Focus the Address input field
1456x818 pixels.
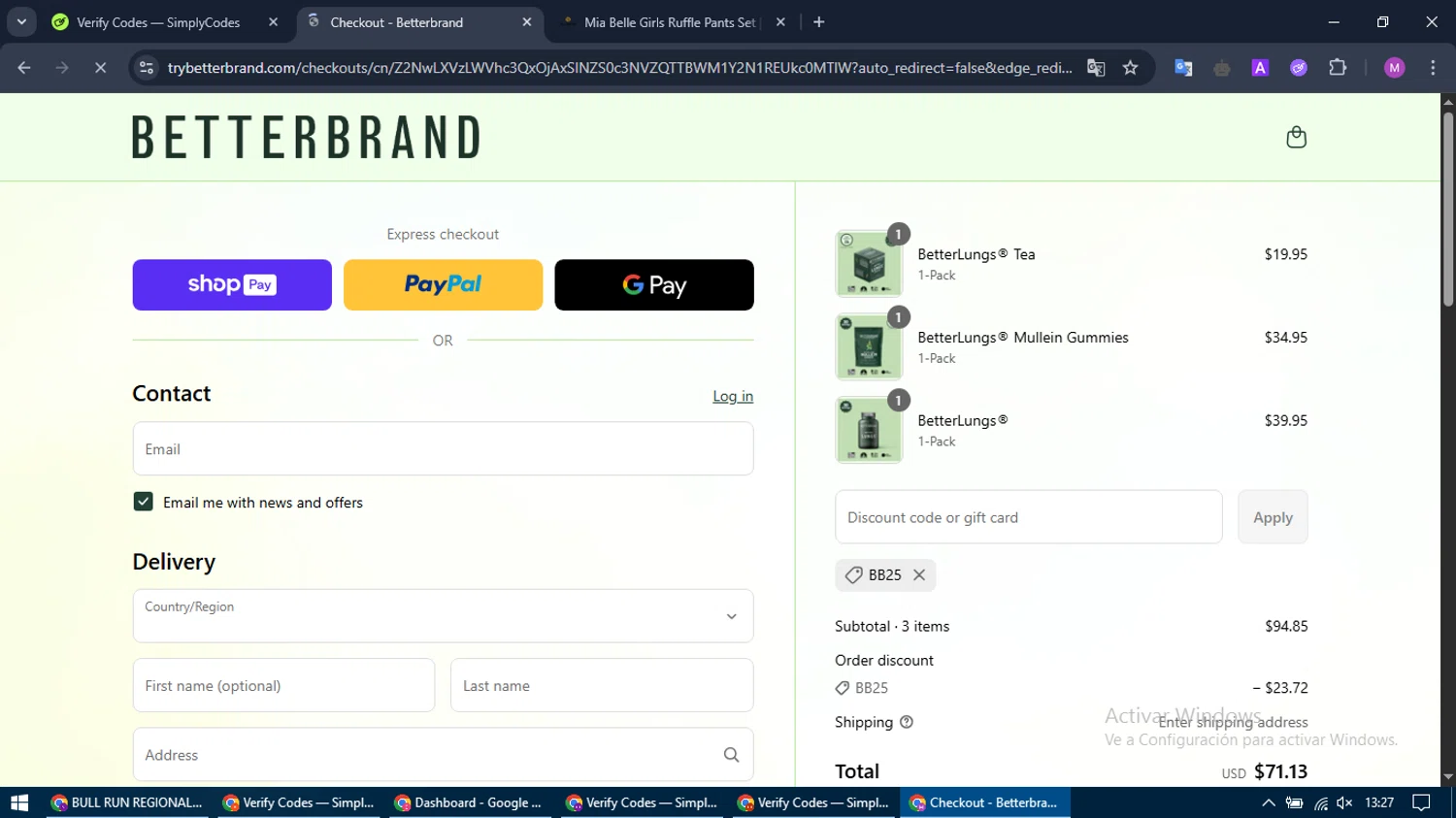pos(443,755)
